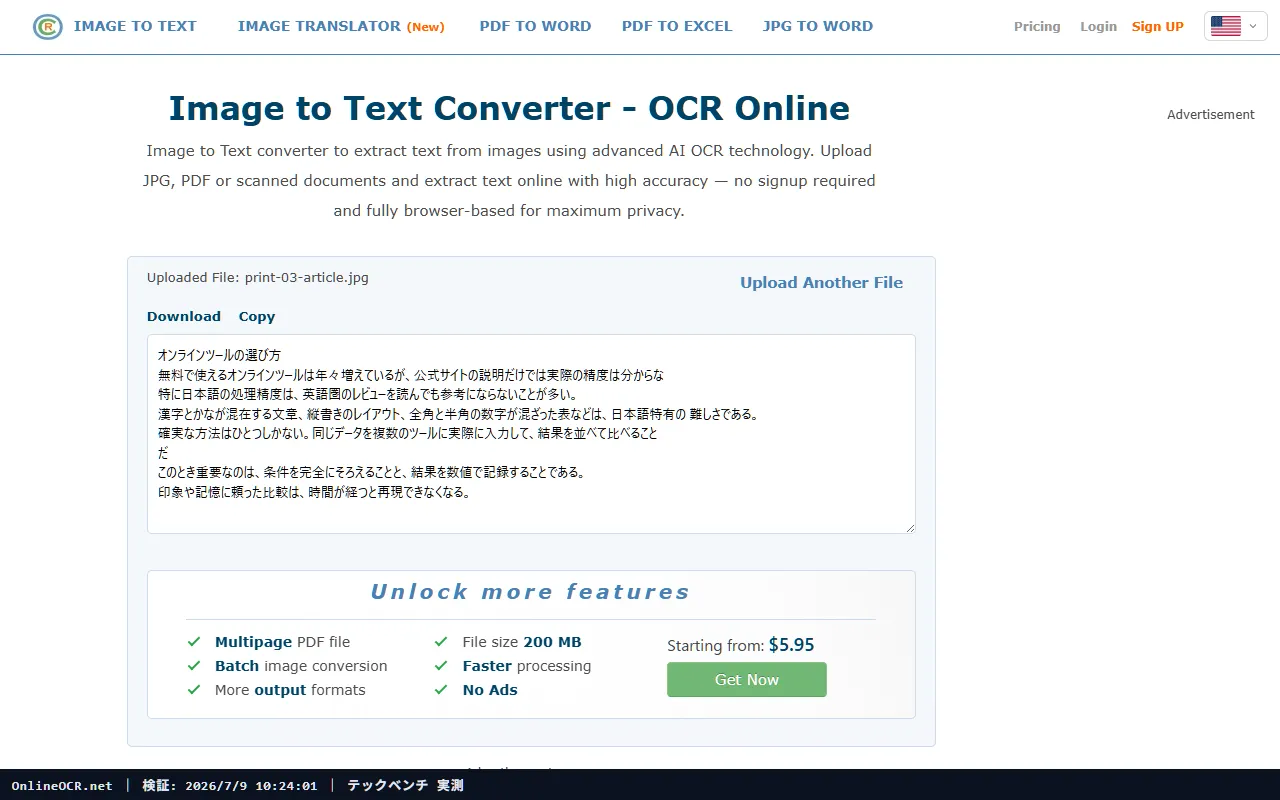The image size is (1280, 800).
Task: Click Upload Another File
Action: (x=821, y=283)
